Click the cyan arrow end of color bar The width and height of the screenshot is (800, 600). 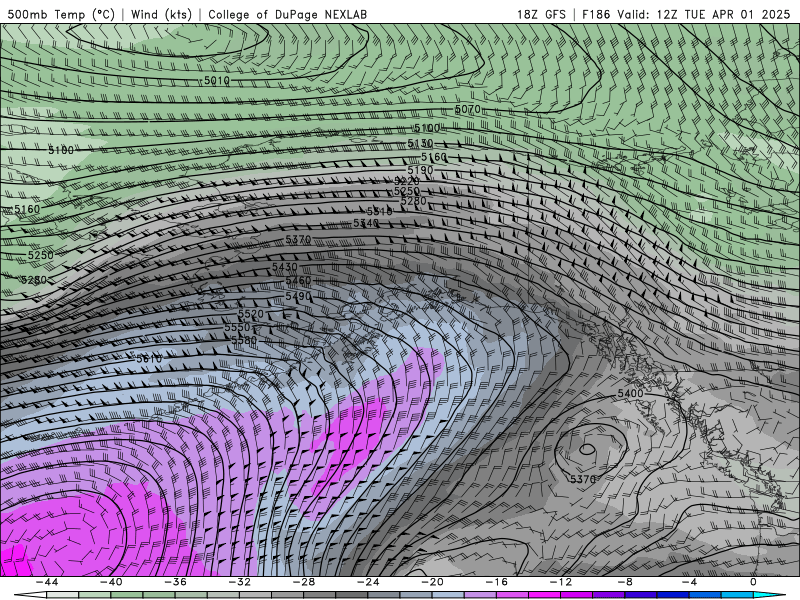click(769, 595)
